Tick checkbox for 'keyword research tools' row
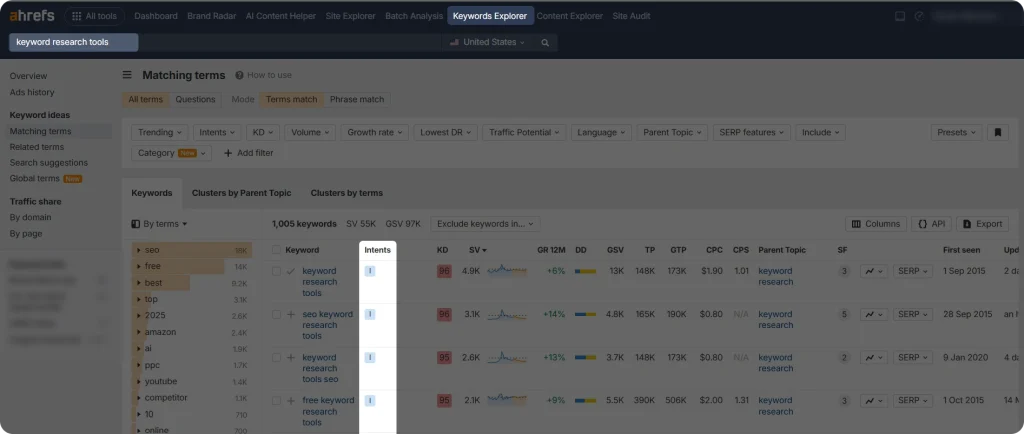Image resolution: width=1024 pixels, height=434 pixels. [x=276, y=271]
